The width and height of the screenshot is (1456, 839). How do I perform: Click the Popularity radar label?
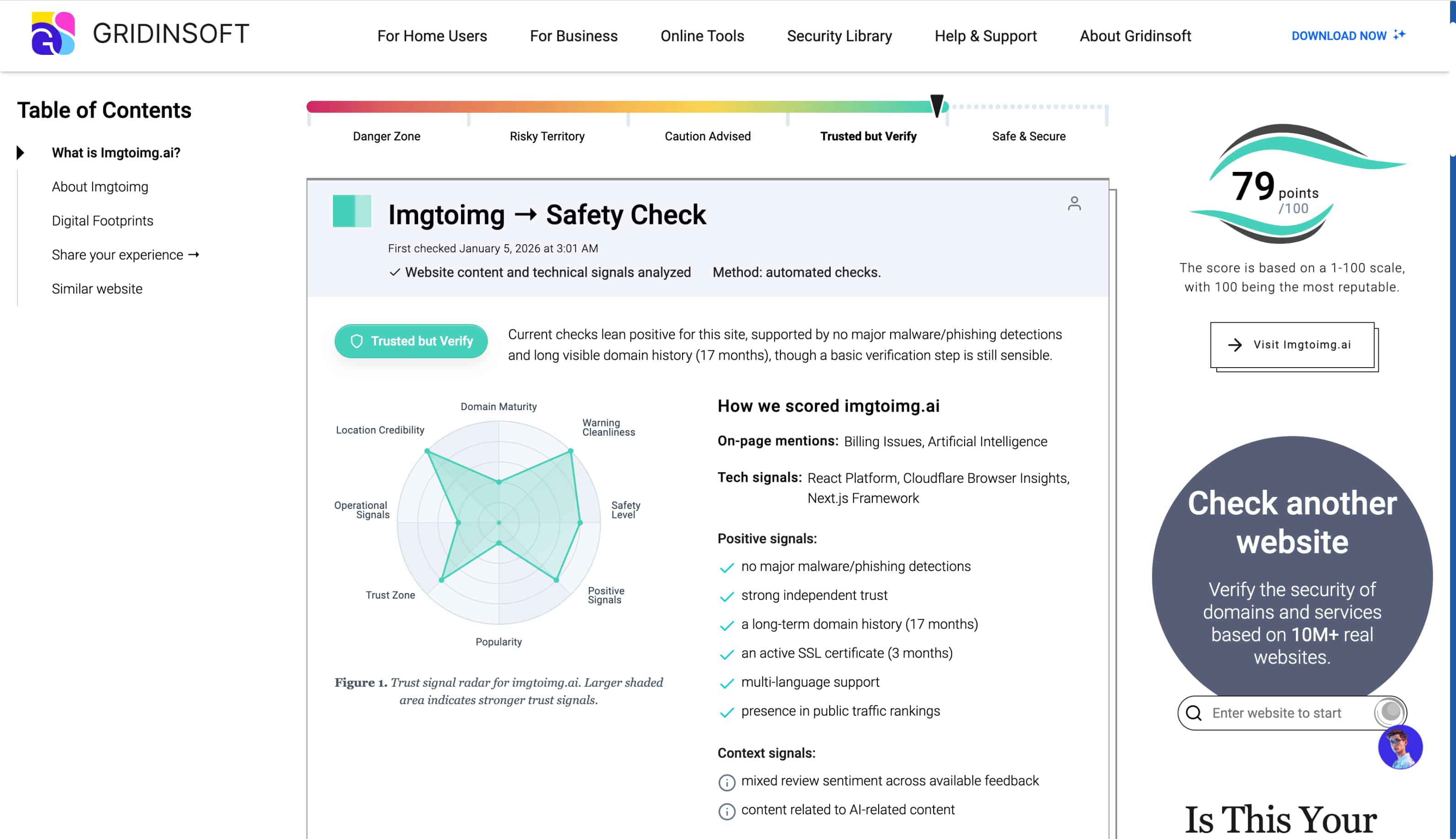pyautogui.click(x=499, y=642)
